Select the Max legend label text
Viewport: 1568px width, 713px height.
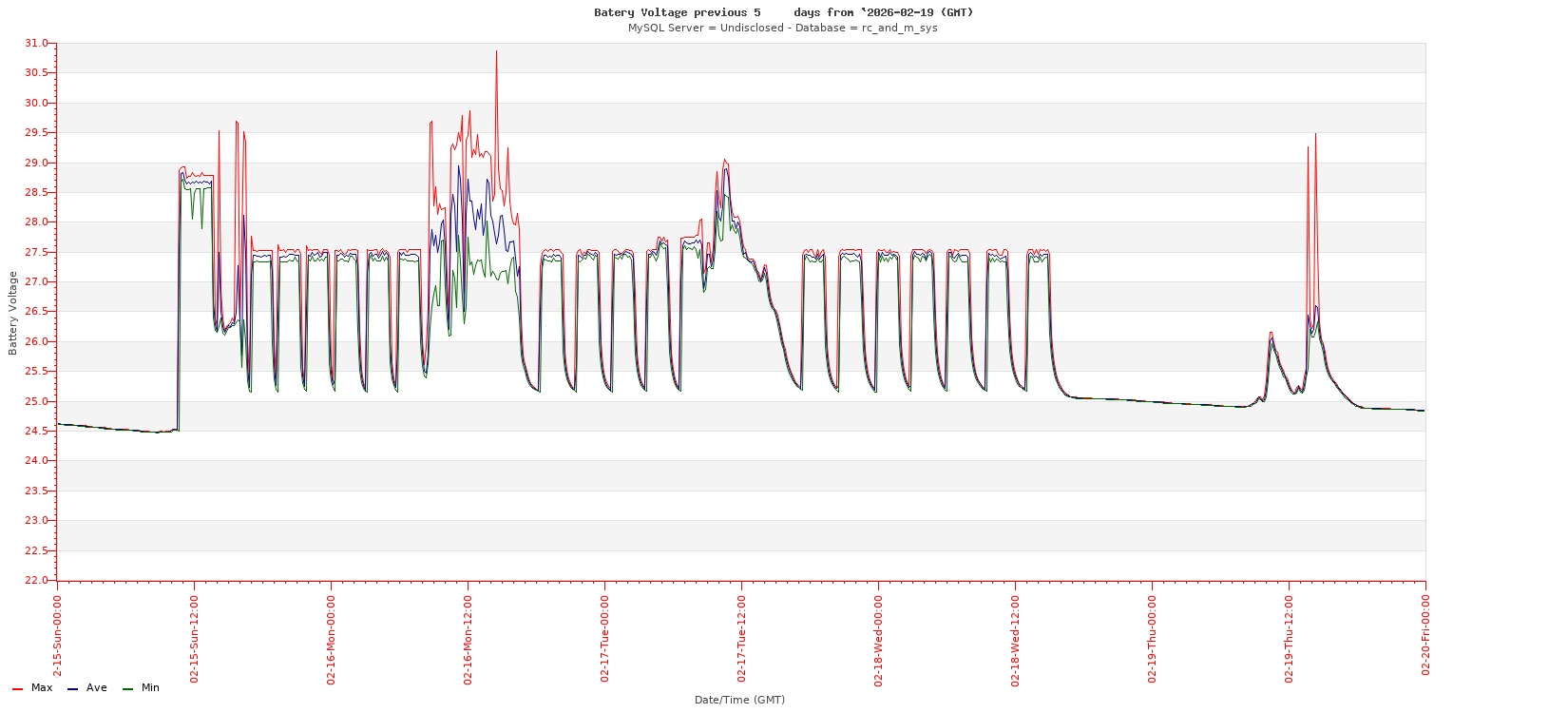click(42, 687)
